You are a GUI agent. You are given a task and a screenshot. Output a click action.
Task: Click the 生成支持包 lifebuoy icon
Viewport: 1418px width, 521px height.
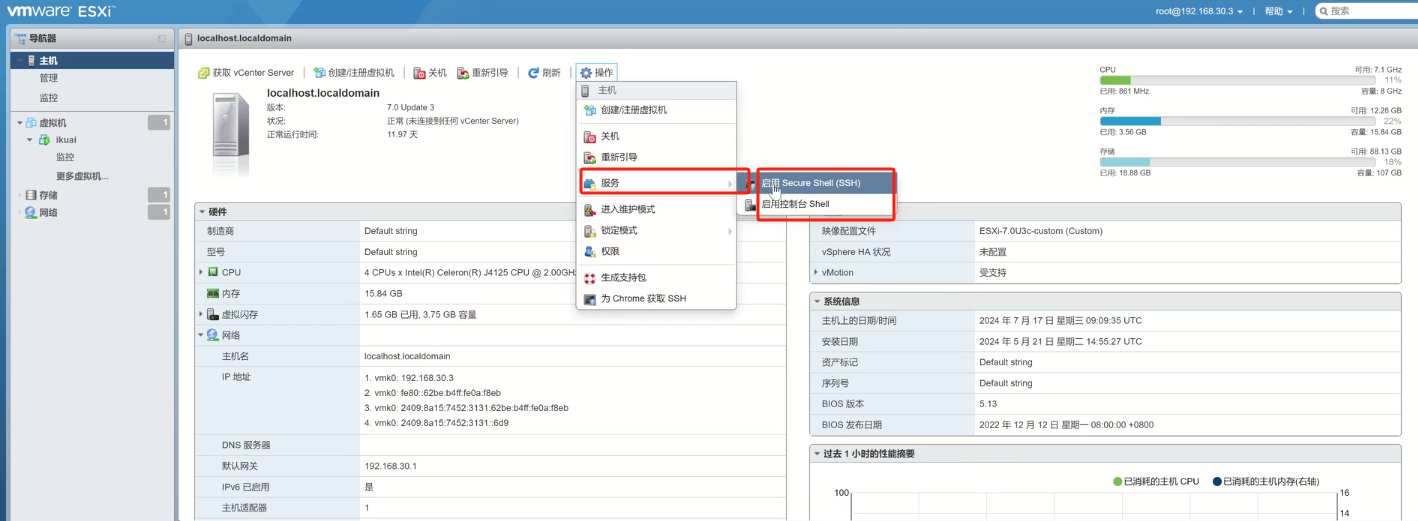(x=589, y=277)
